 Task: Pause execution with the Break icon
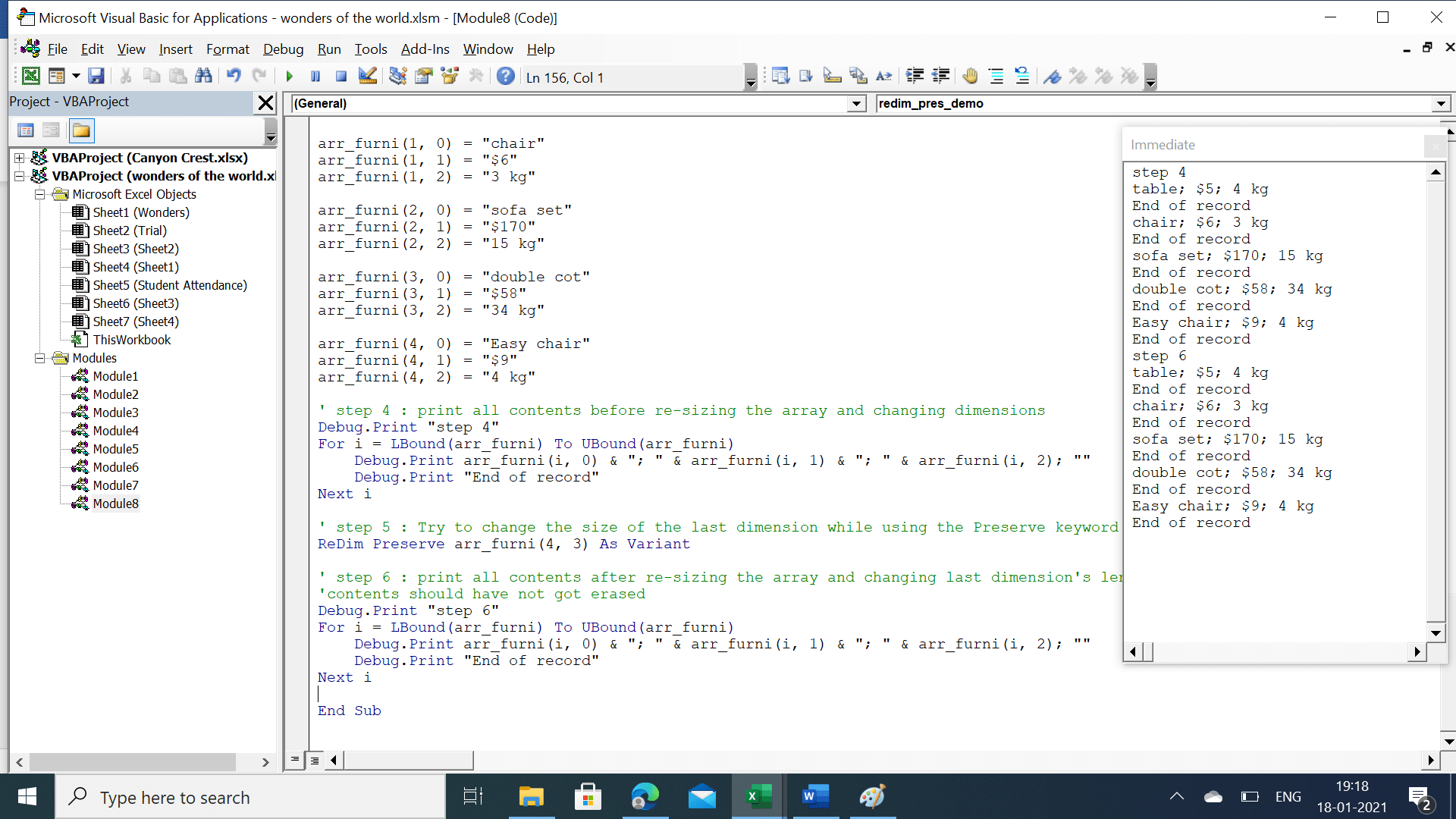315,76
